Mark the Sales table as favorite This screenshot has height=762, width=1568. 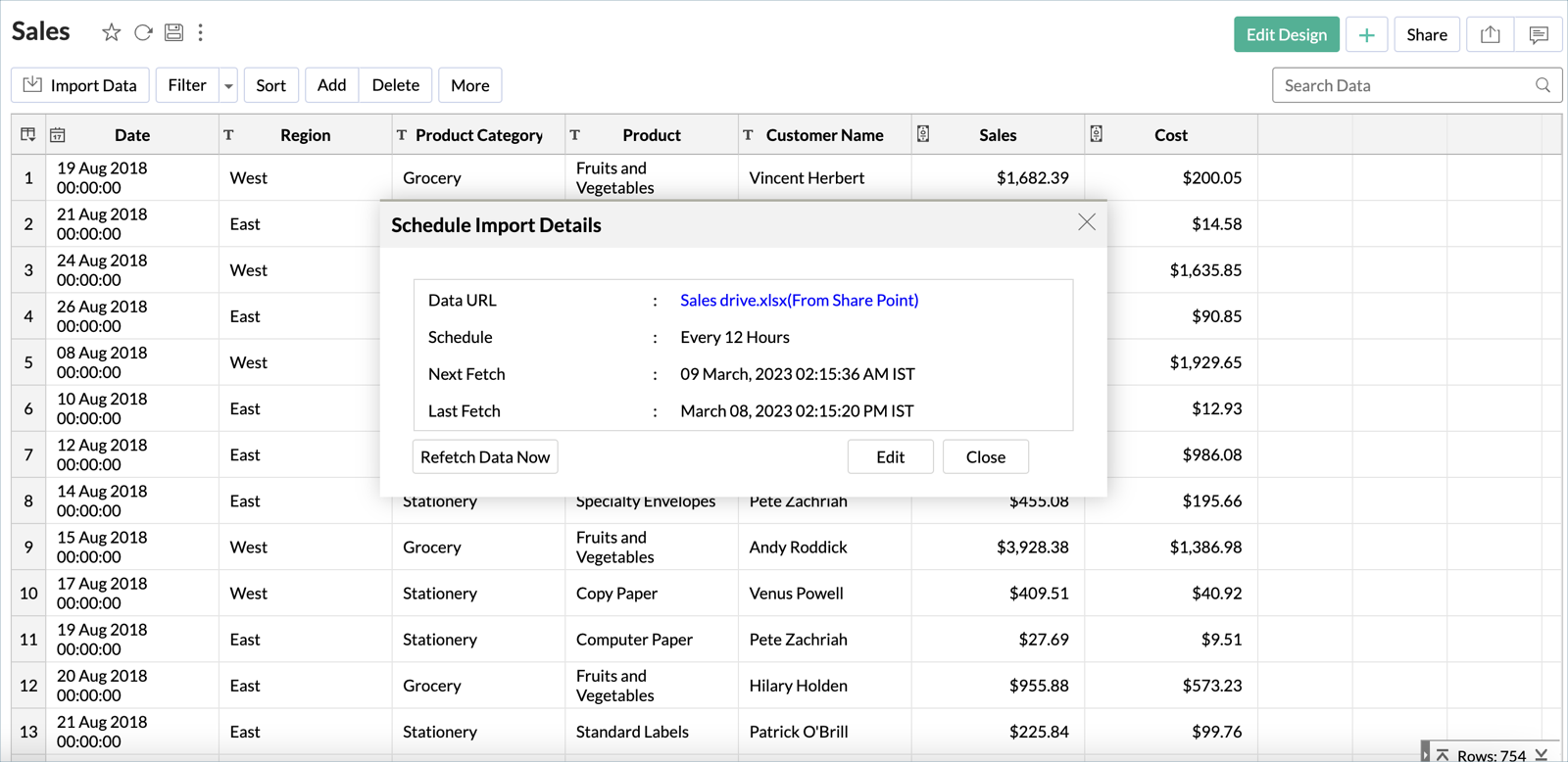[x=111, y=32]
